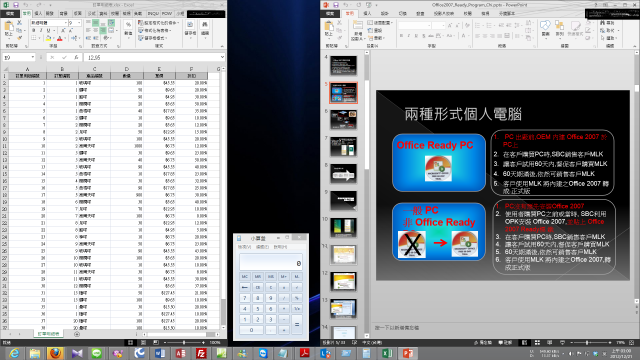Click the PowerPoint Shapes gallery icon
640x360 pixels.
545,26
